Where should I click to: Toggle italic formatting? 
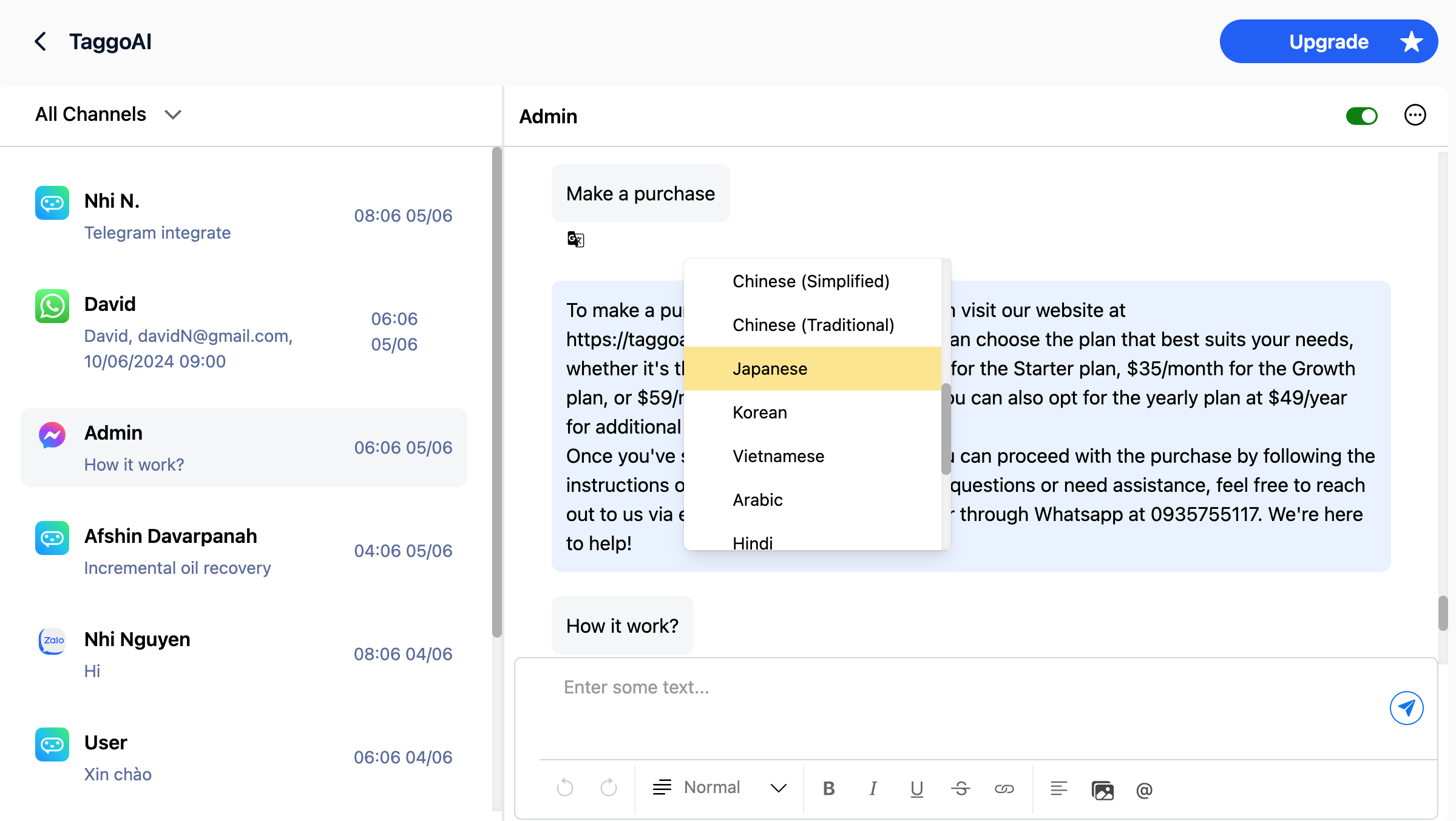coord(873,789)
